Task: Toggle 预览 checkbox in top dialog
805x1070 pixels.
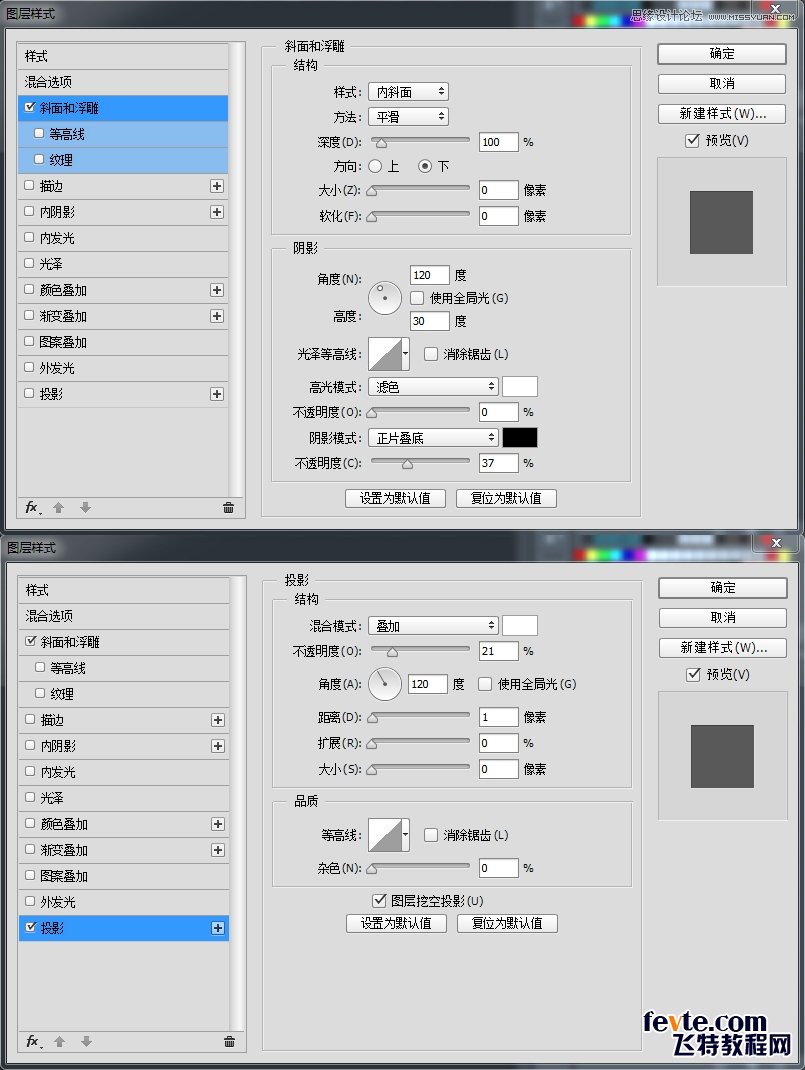Action: pos(692,140)
